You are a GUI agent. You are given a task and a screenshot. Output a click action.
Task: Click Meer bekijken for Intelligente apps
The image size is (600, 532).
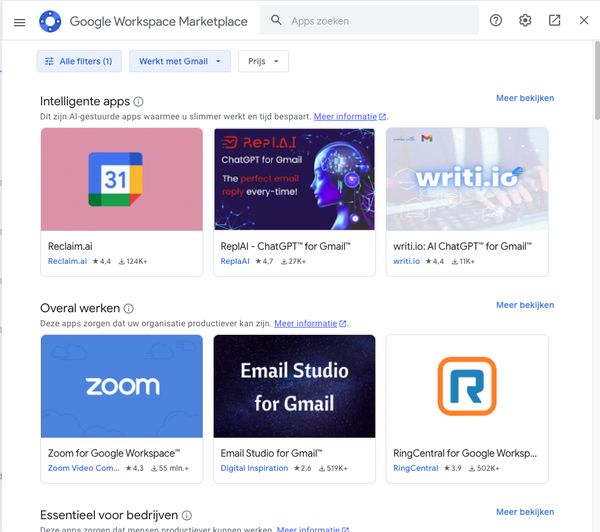coord(525,98)
